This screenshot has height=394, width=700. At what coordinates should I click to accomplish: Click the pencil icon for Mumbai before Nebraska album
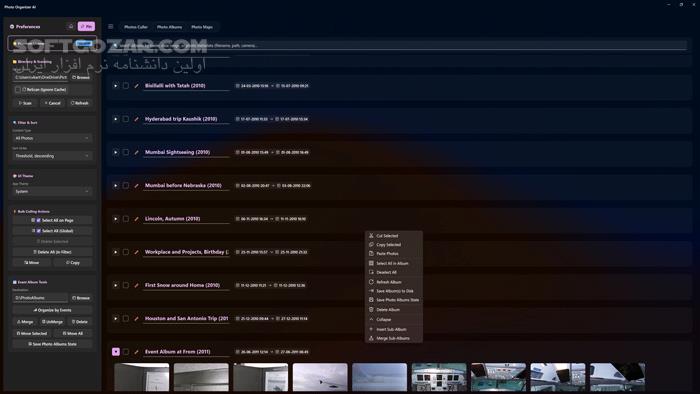coord(137,186)
